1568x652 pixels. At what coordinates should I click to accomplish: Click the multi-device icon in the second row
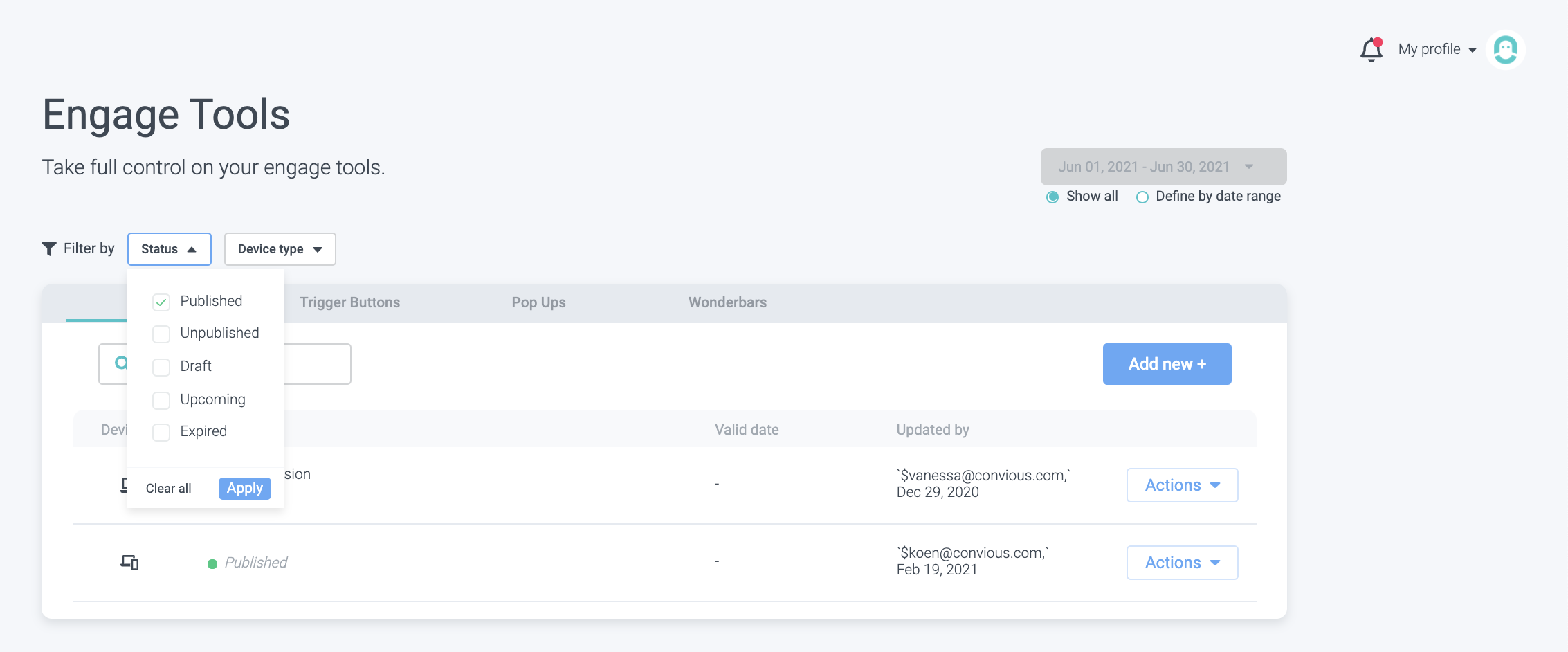pos(129,563)
